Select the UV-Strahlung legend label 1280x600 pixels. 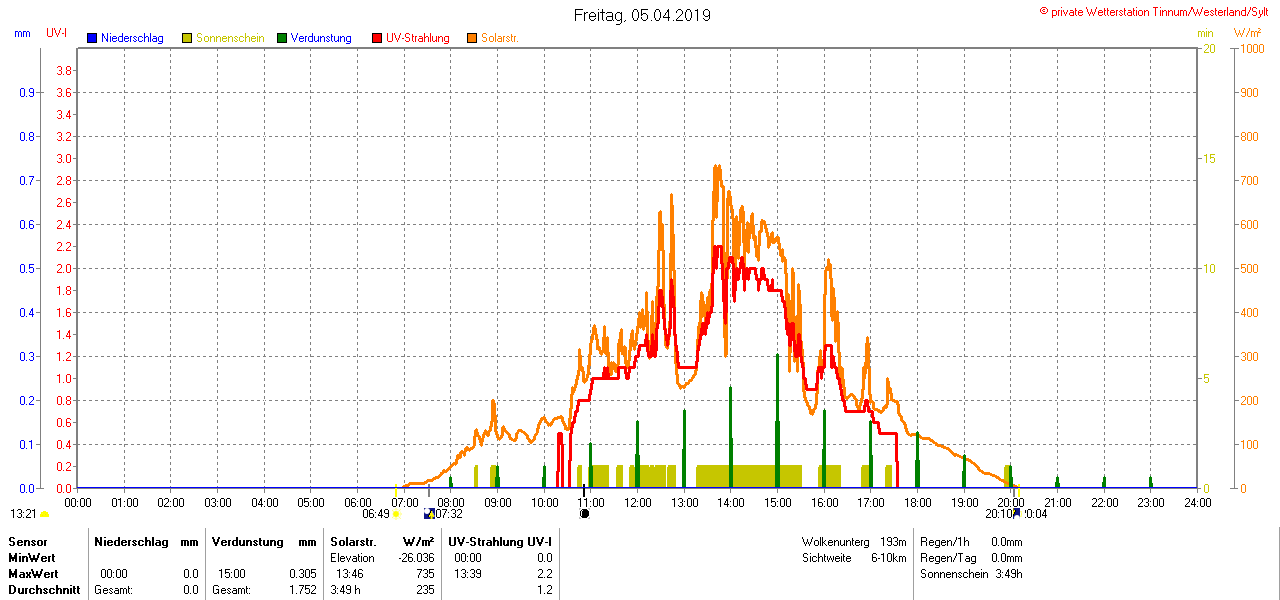click(x=418, y=38)
